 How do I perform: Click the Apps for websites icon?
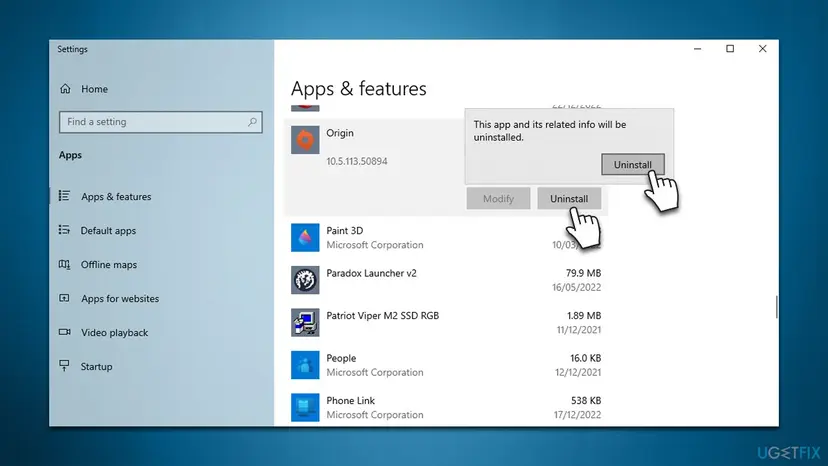click(64, 298)
